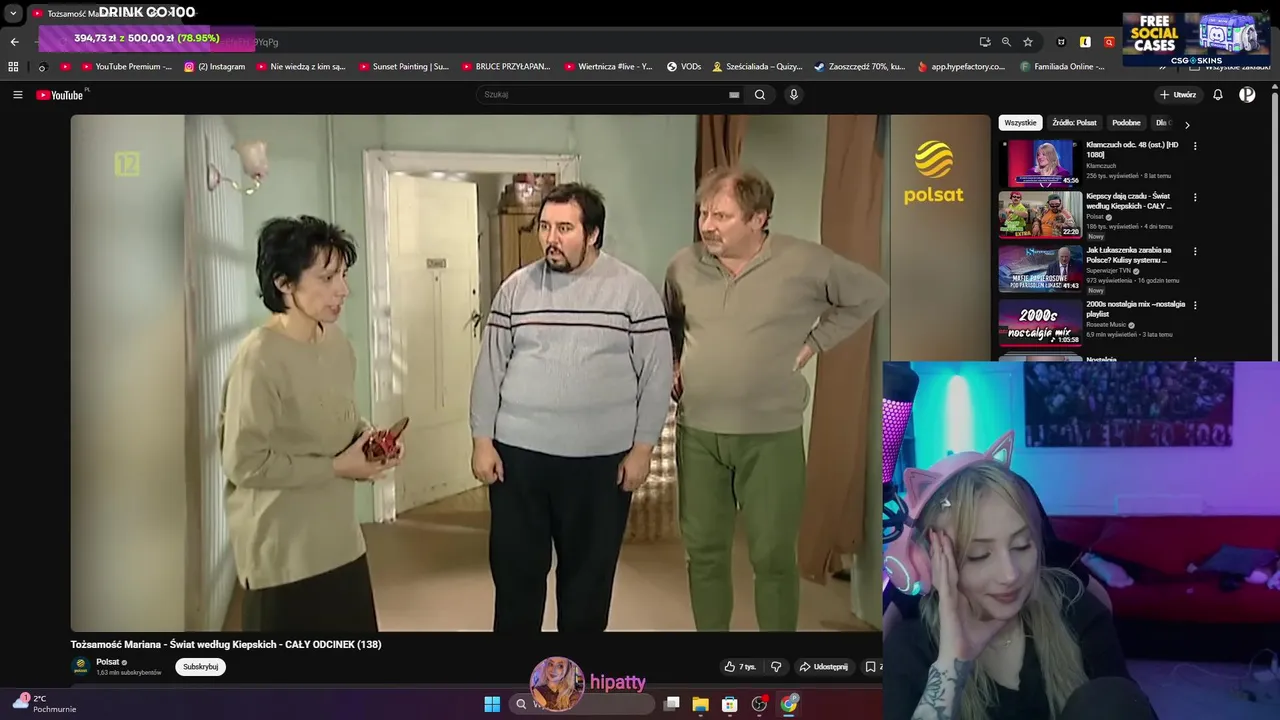
Task: Open the VODs bookmark
Action: click(x=684, y=67)
